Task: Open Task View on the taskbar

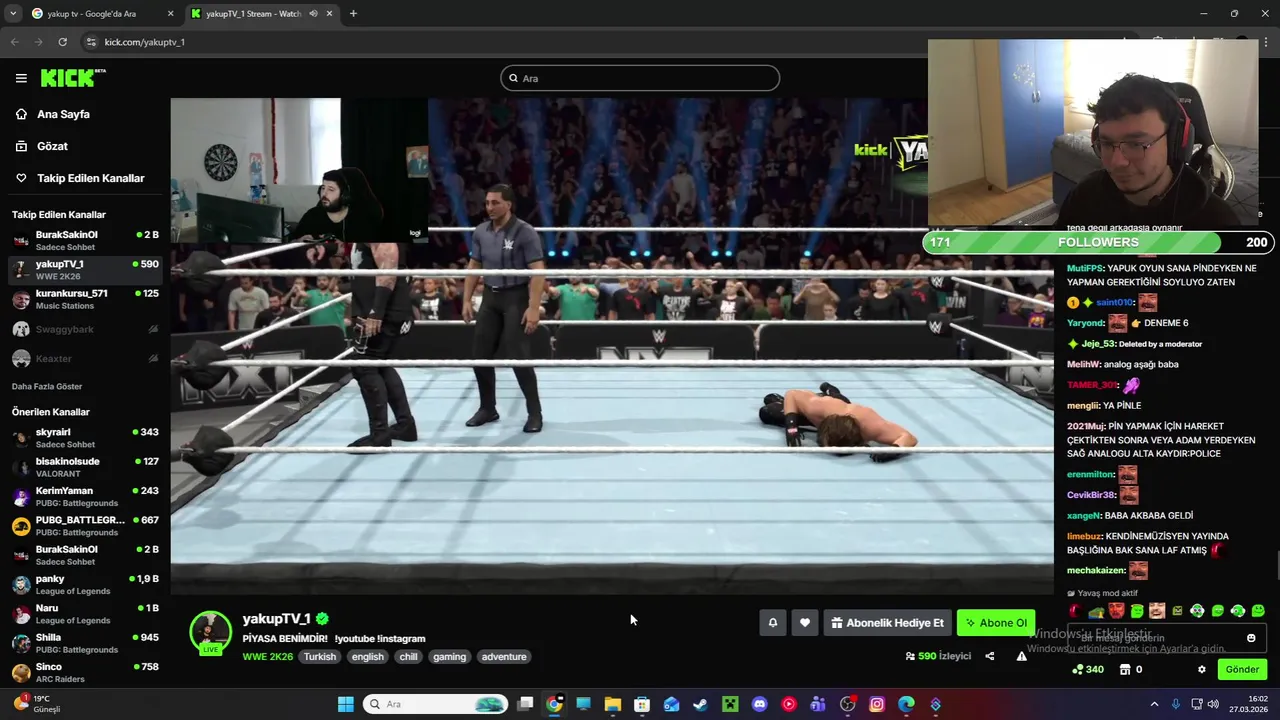Action: (525, 704)
